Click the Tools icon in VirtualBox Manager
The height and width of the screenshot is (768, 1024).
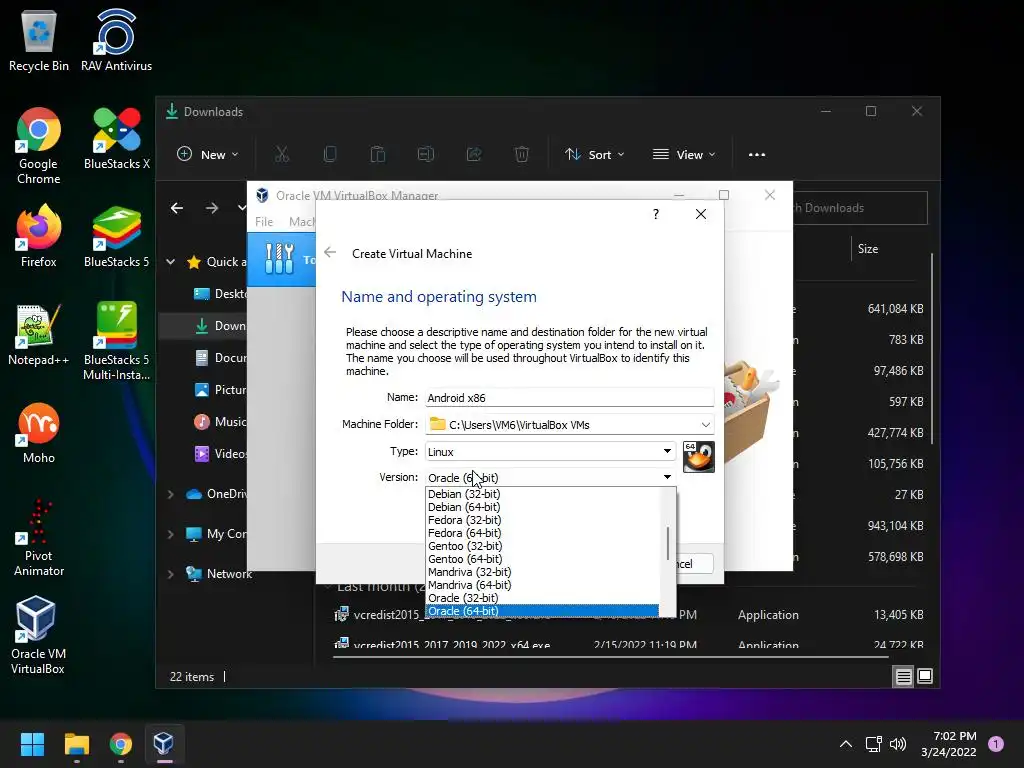point(280,259)
